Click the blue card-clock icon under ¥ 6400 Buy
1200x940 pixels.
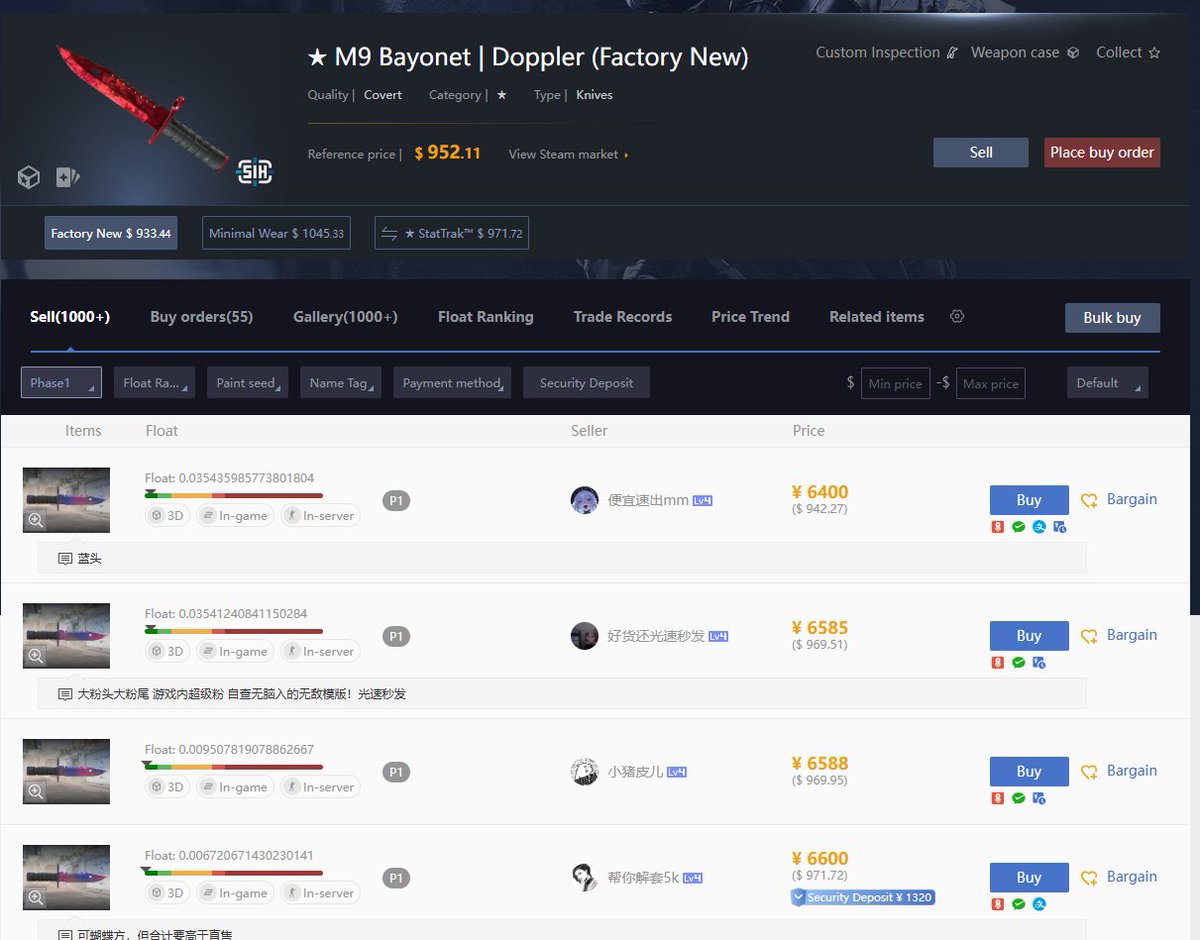tap(1060, 526)
